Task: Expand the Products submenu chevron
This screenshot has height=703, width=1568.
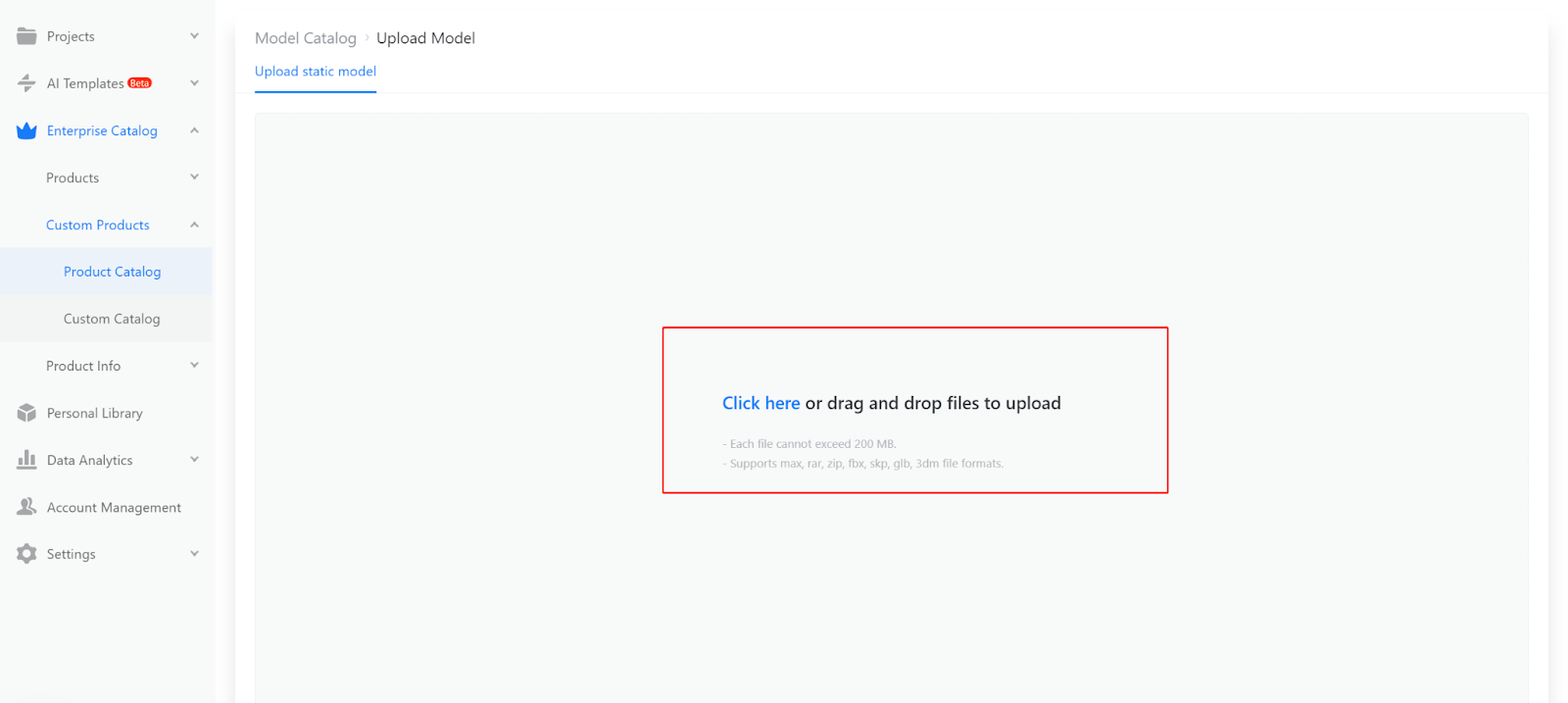Action: point(194,177)
